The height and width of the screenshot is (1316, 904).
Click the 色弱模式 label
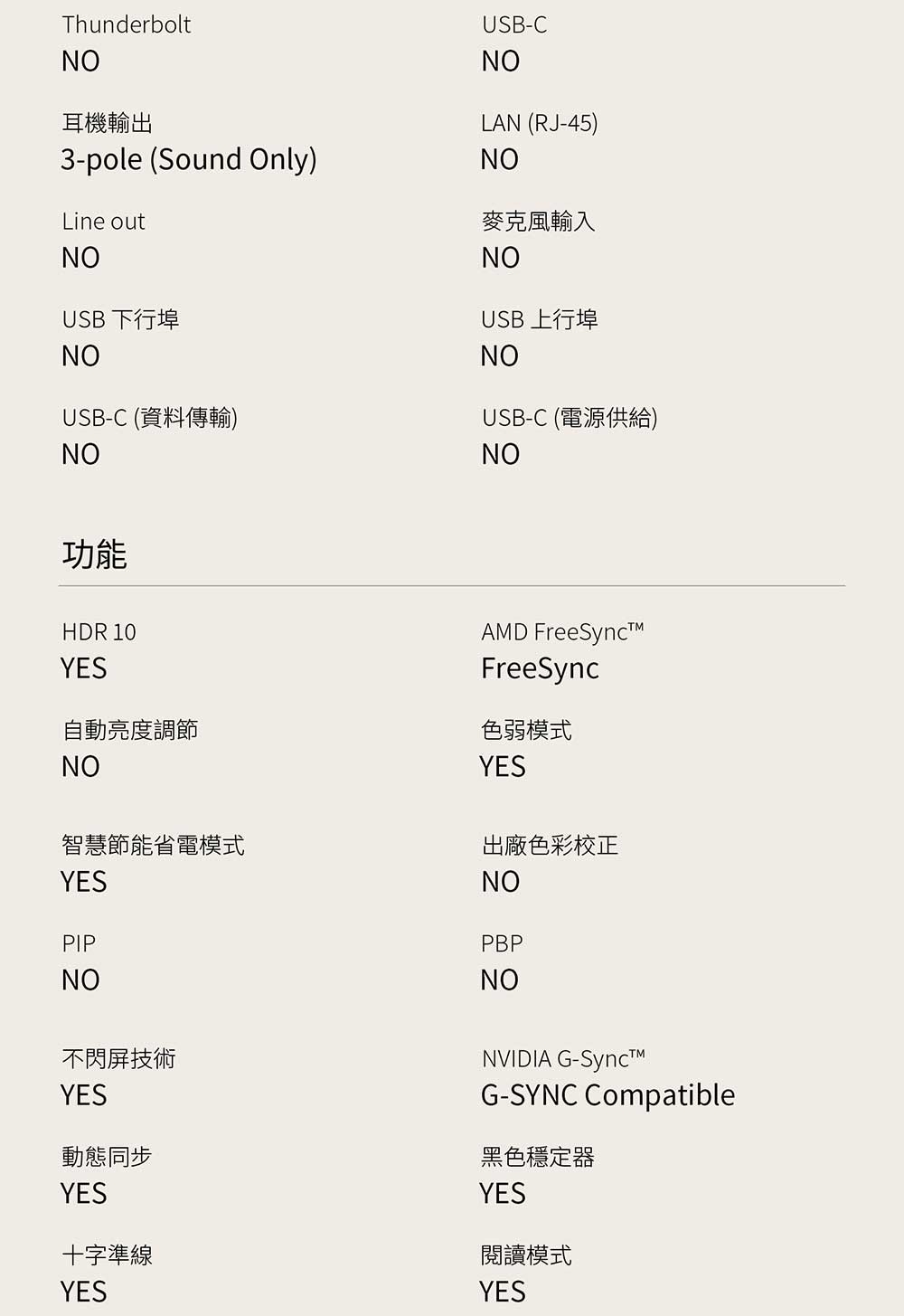[526, 730]
